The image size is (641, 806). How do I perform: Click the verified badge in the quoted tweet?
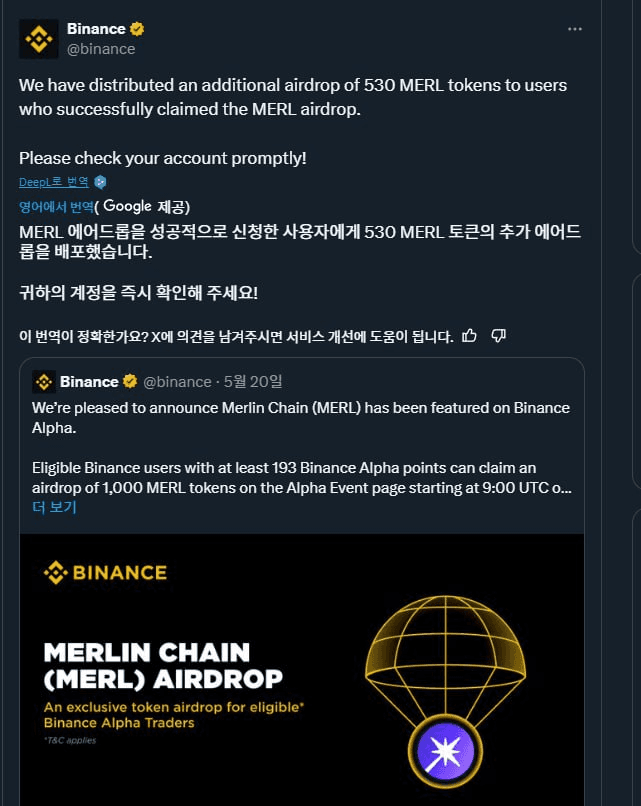click(x=130, y=381)
